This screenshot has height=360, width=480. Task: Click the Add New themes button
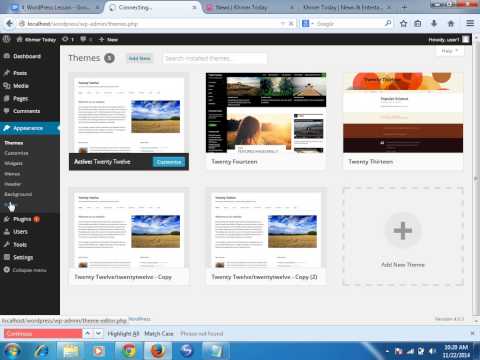[x=139, y=58]
